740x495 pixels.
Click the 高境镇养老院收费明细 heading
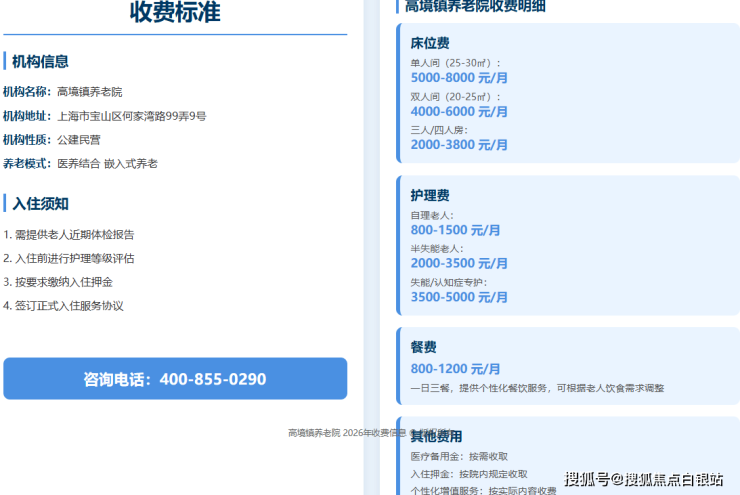click(475, 6)
